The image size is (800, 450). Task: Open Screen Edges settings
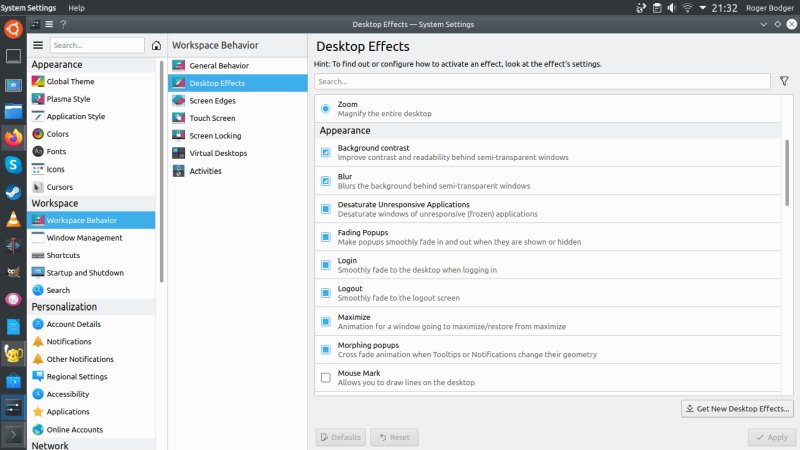pyautogui.click(x=214, y=101)
